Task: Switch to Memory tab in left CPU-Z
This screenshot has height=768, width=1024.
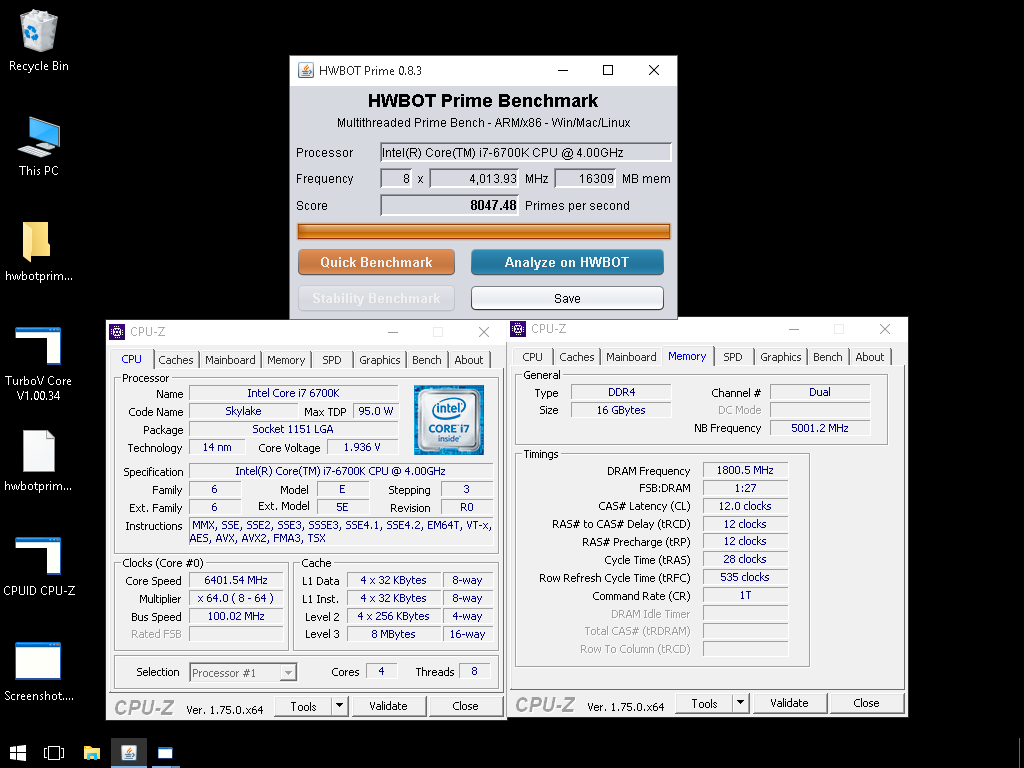Action: 285,360
